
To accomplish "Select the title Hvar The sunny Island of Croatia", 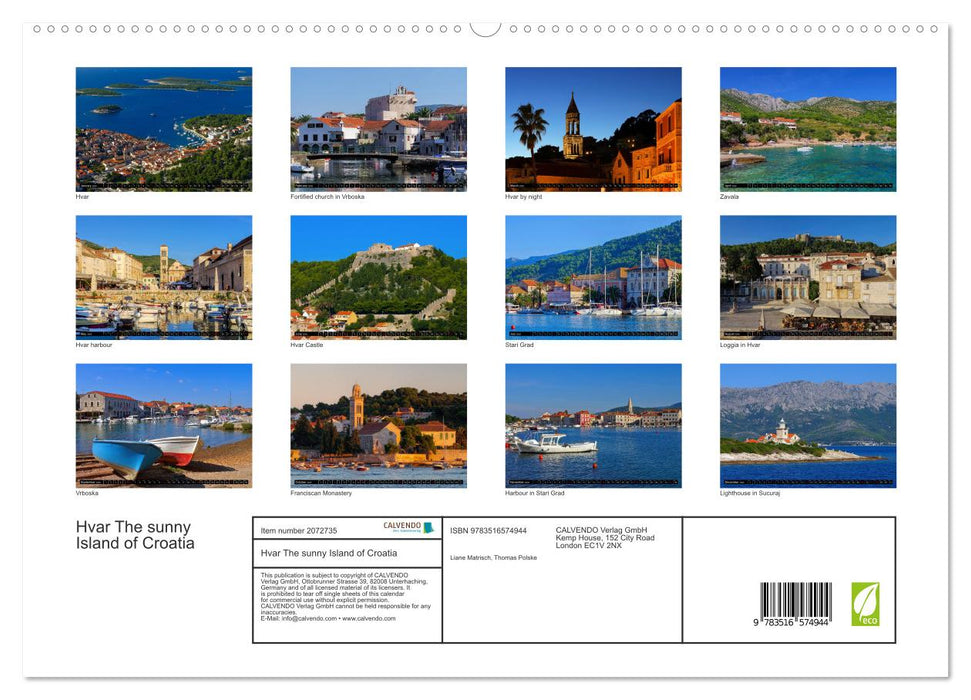I will tap(330, 554).
